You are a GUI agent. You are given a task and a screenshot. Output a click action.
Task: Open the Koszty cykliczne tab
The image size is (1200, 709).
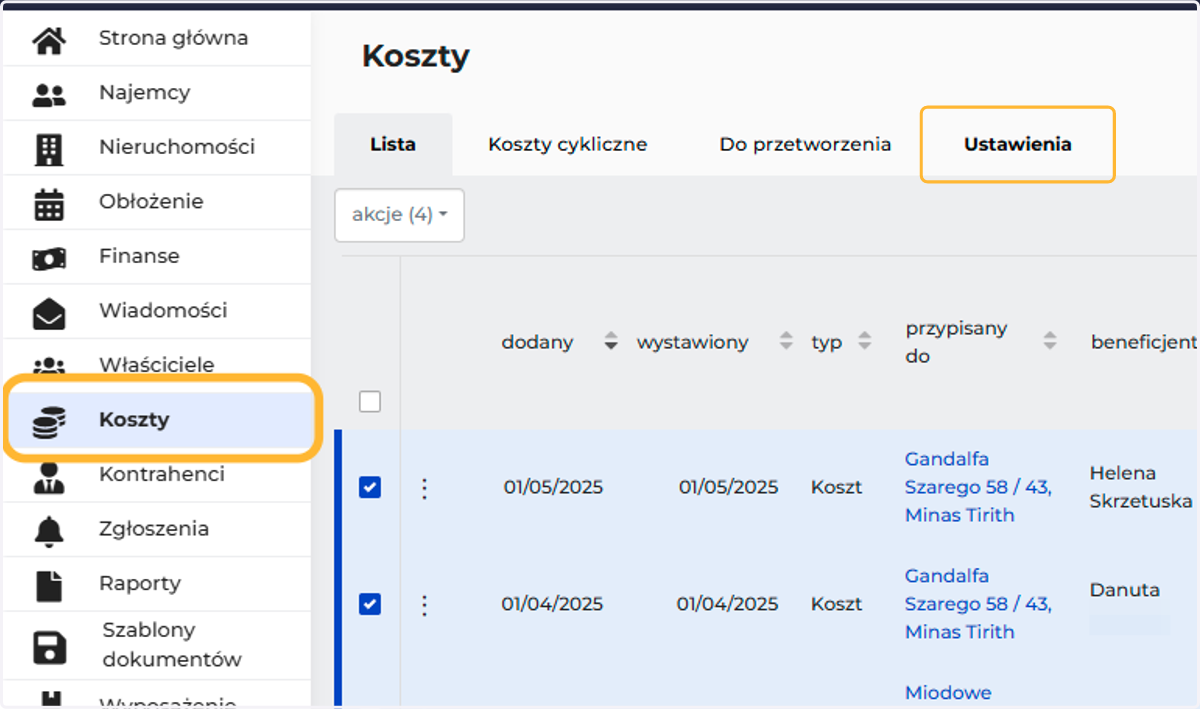point(567,144)
